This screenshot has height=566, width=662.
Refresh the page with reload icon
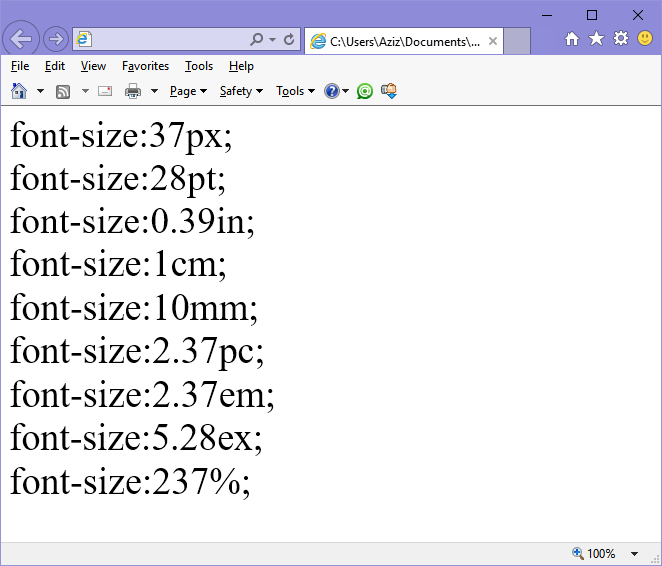coord(289,39)
